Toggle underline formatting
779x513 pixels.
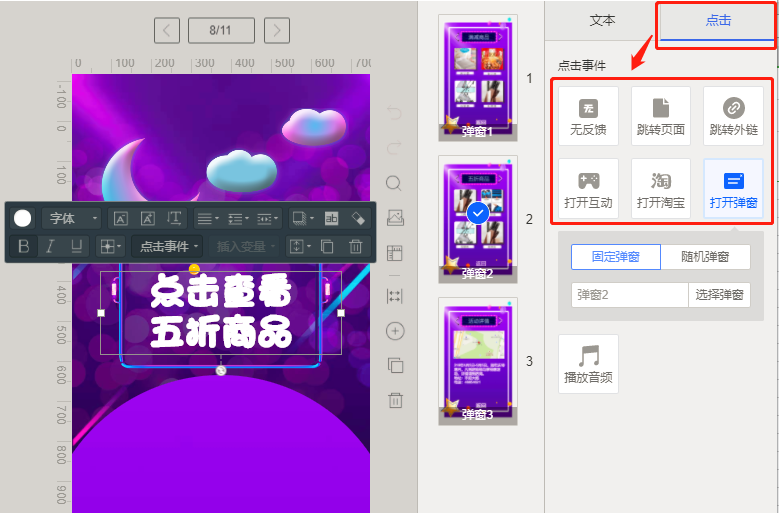click(x=77, y=246)
